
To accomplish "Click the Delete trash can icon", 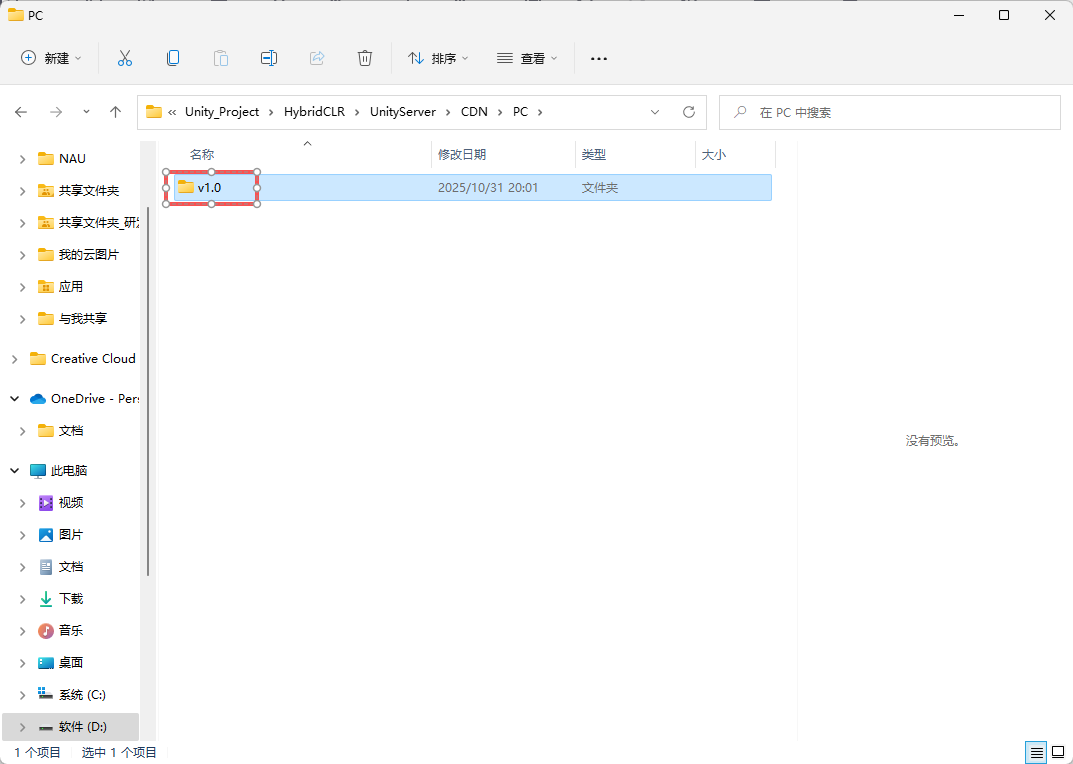I will pos(365,58).
